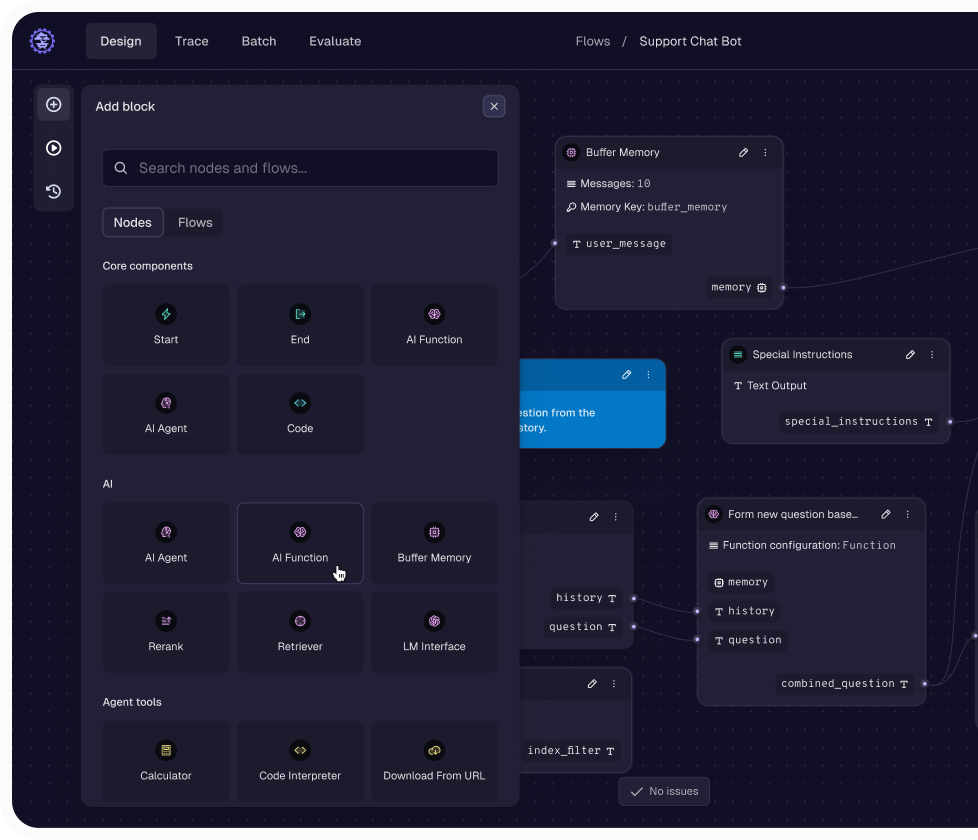Screen dimensions: 978x840
Task: Edit the Buffer Memory node pencil icon
Action: pyautogui.click(x=743, y=153)
